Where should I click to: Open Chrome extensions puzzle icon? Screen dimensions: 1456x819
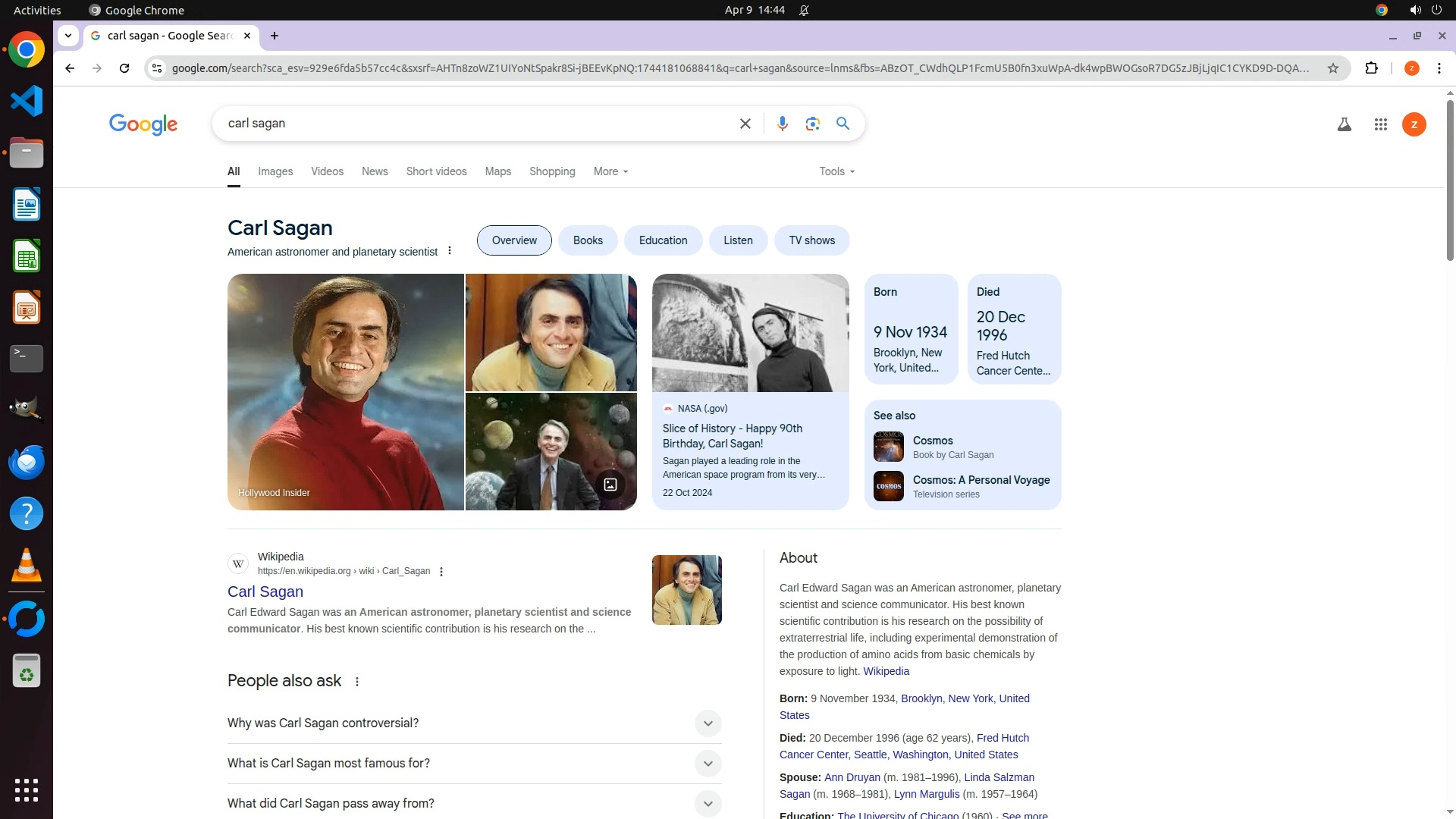coord(1371,68)
